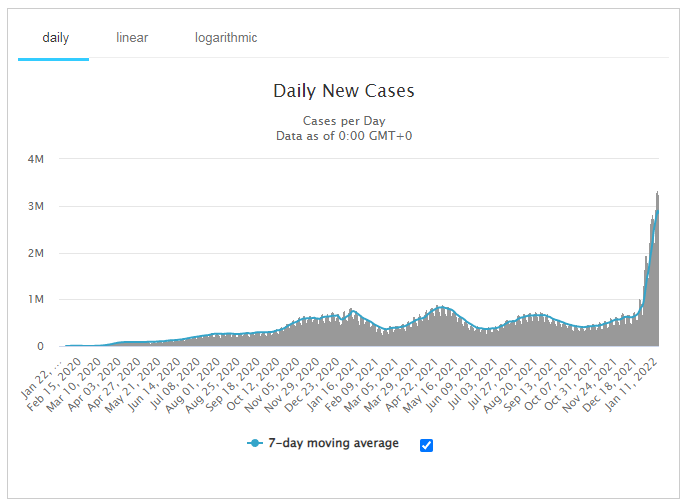The height and width of the screenshot is (503, 683).
Task: Click the 2M y-axis label
Action: point(35,253)
